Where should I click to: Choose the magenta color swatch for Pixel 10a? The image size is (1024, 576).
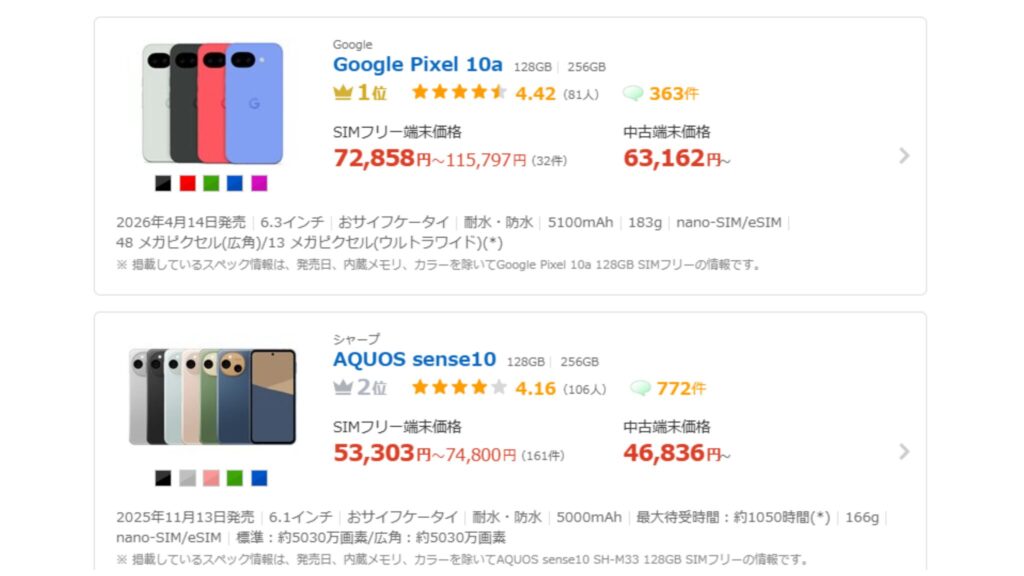259,184
